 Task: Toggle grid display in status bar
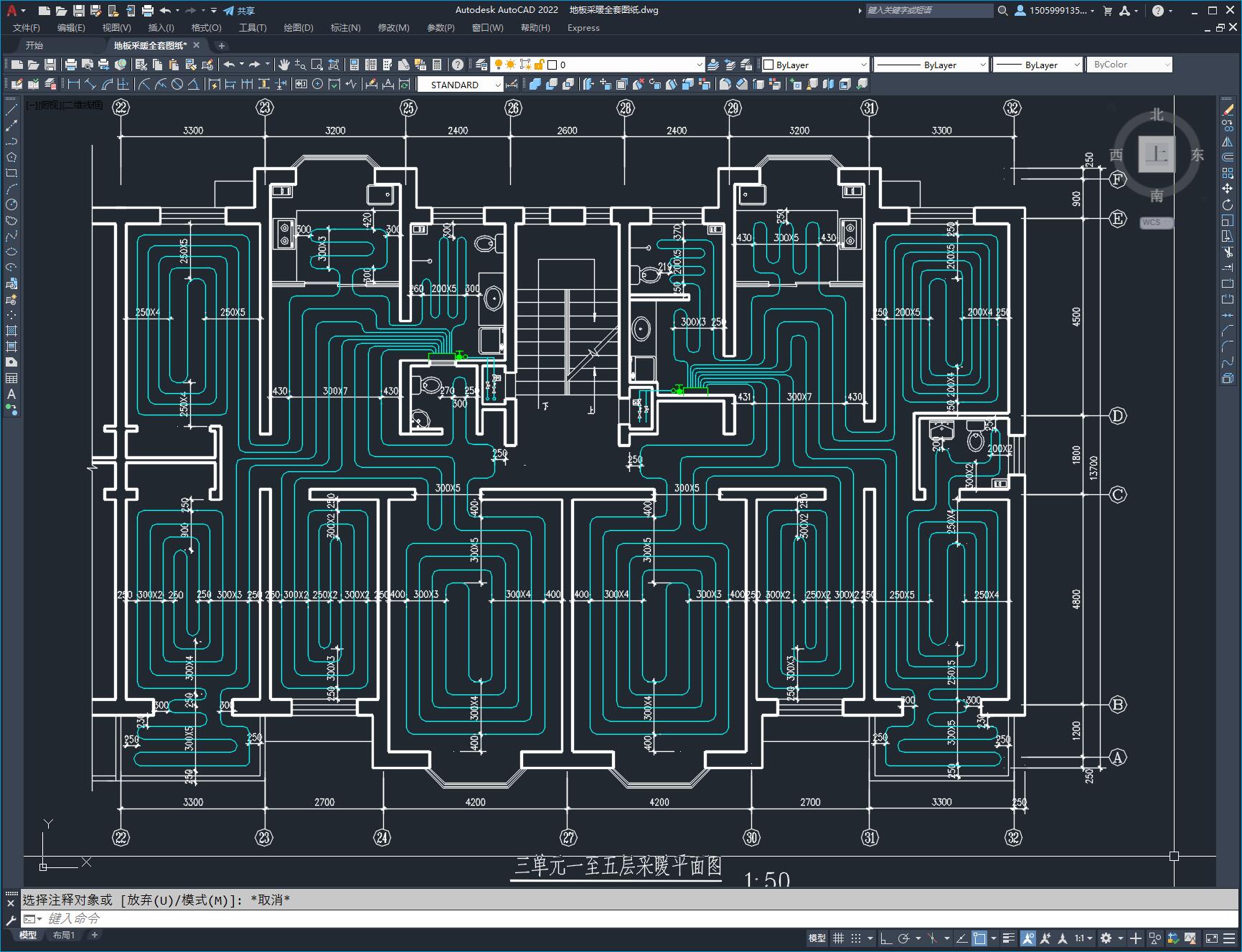pyautogui.click(x=838, y=938)
